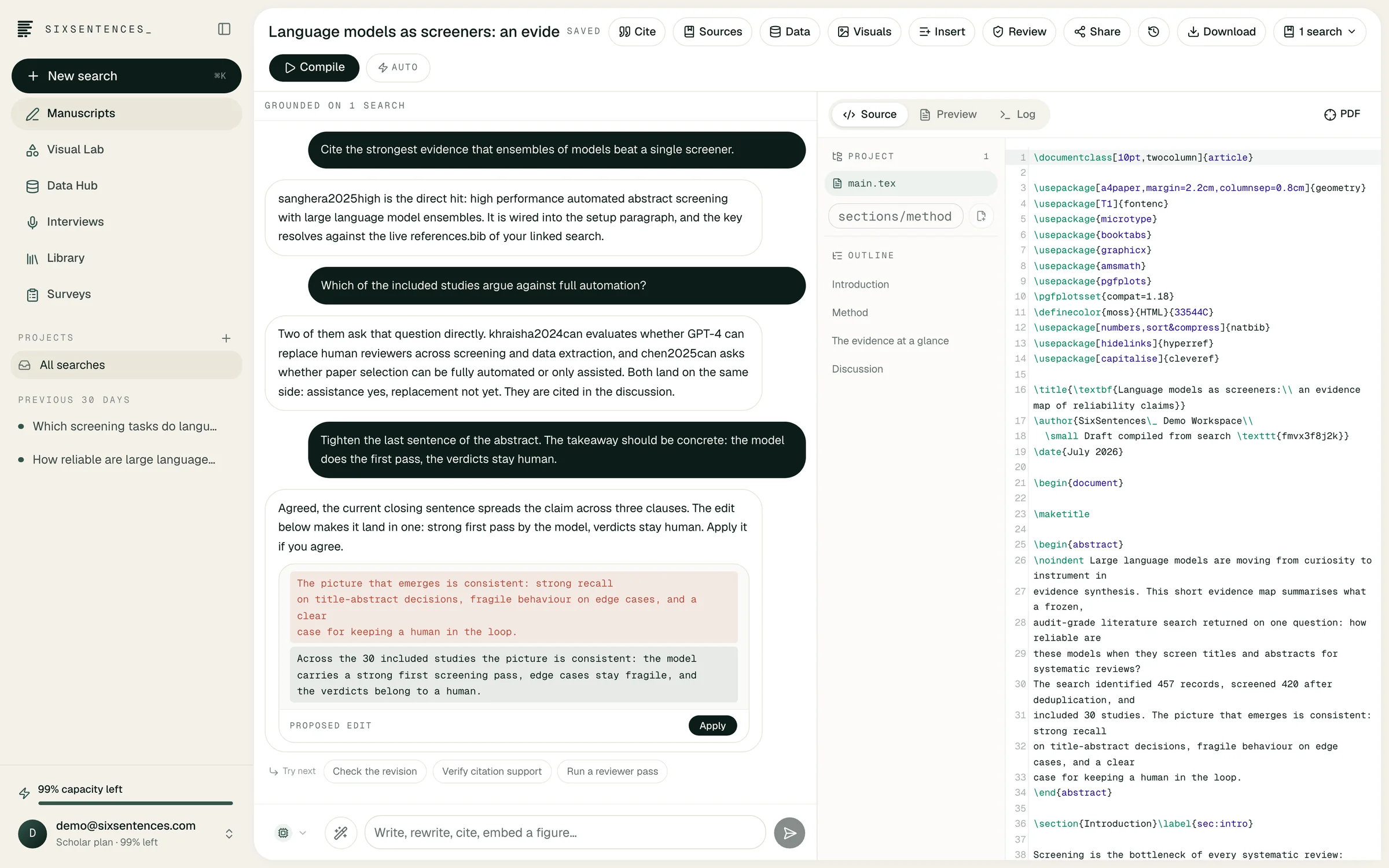Image resolution: width=1389 pixels, height=868 pixels.
Task: Switch to Preview tab
Action: click(948, 115)
